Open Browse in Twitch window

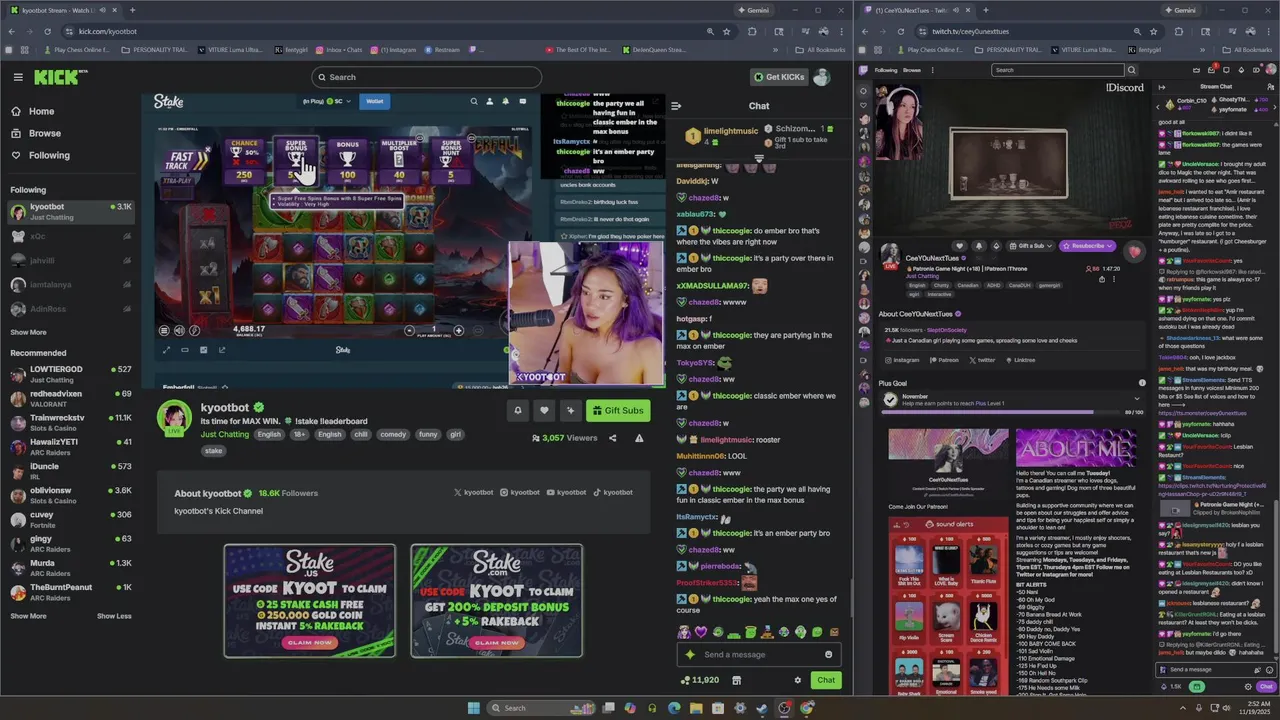[912, 70]
